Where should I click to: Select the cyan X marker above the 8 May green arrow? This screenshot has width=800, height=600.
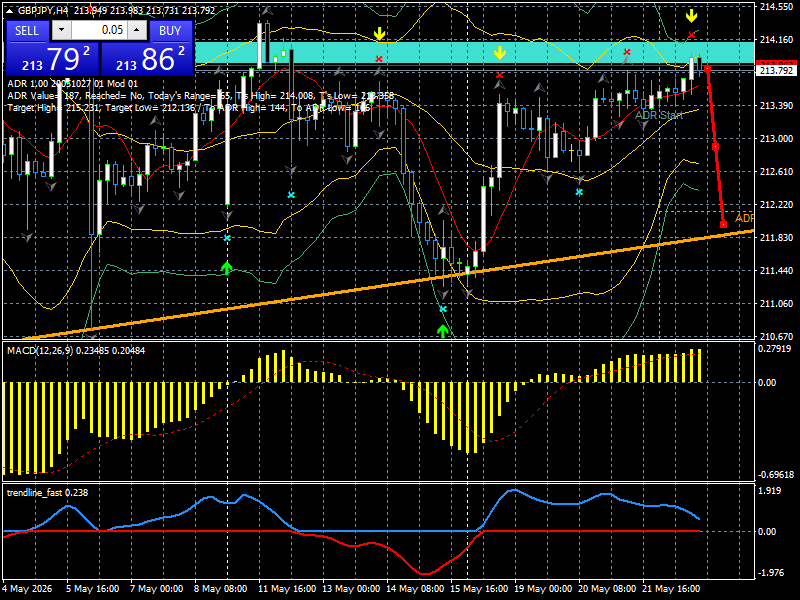point(227,238)
